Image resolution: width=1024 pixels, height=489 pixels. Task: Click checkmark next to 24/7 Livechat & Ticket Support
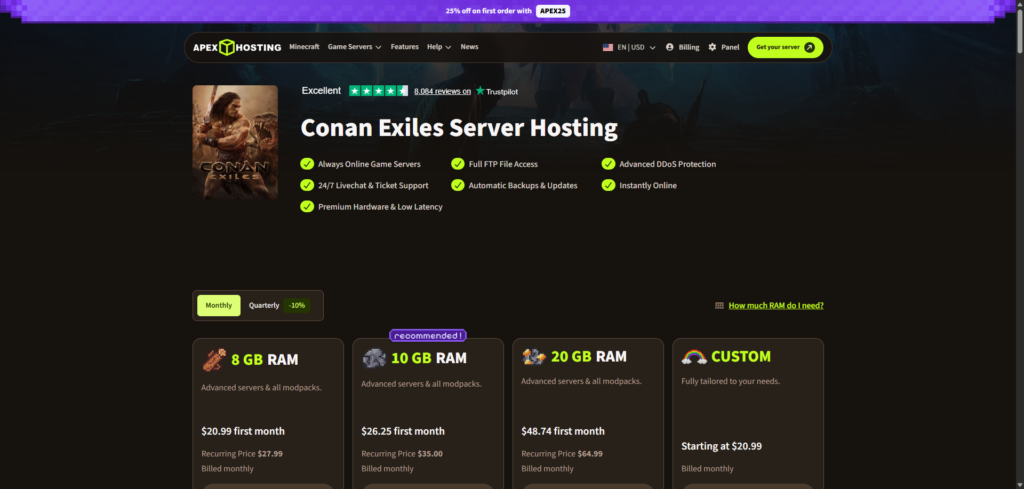tap(307, 185)
